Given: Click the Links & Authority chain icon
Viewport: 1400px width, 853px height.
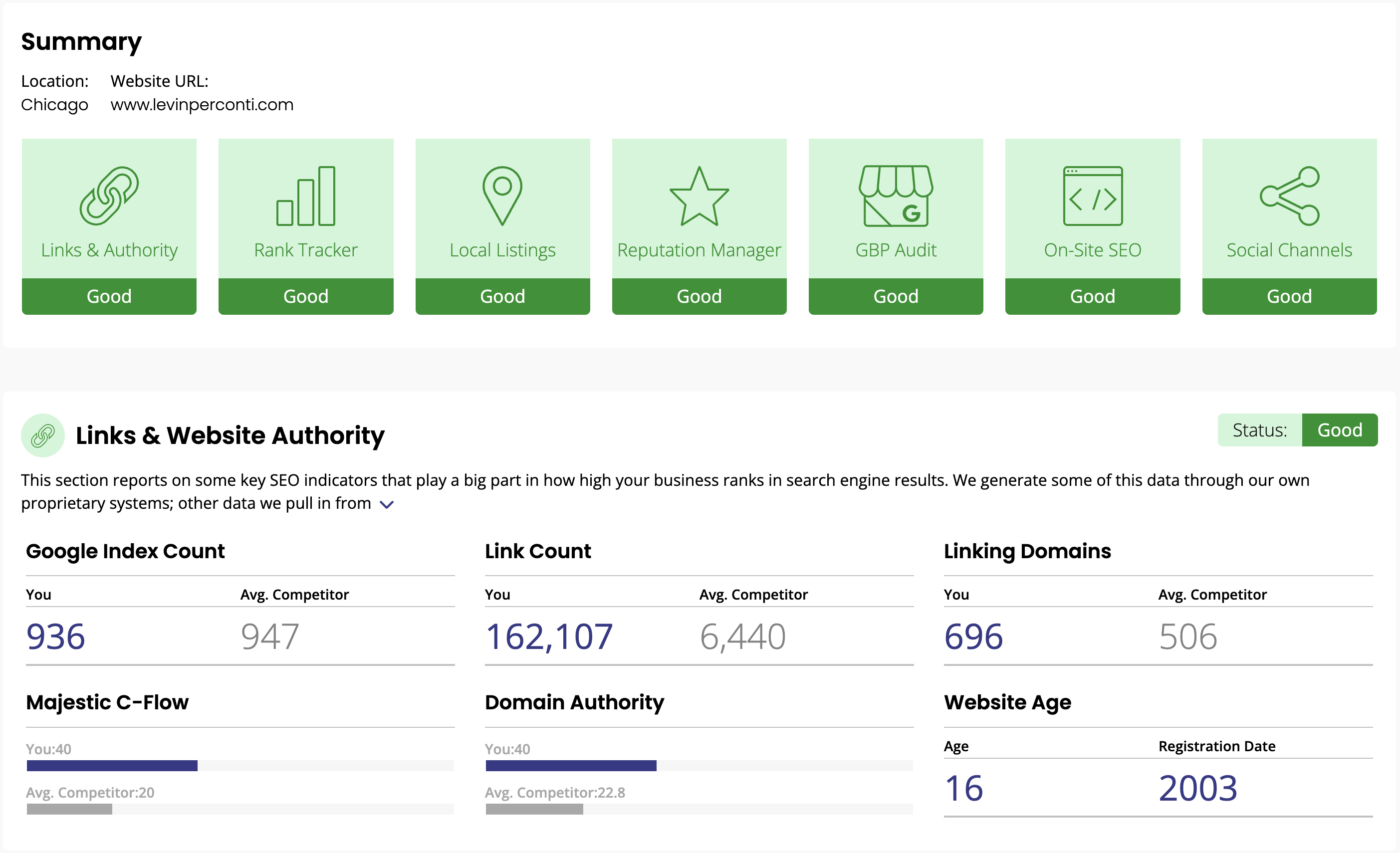Looking at the screenshot, I should pos(109,196).
